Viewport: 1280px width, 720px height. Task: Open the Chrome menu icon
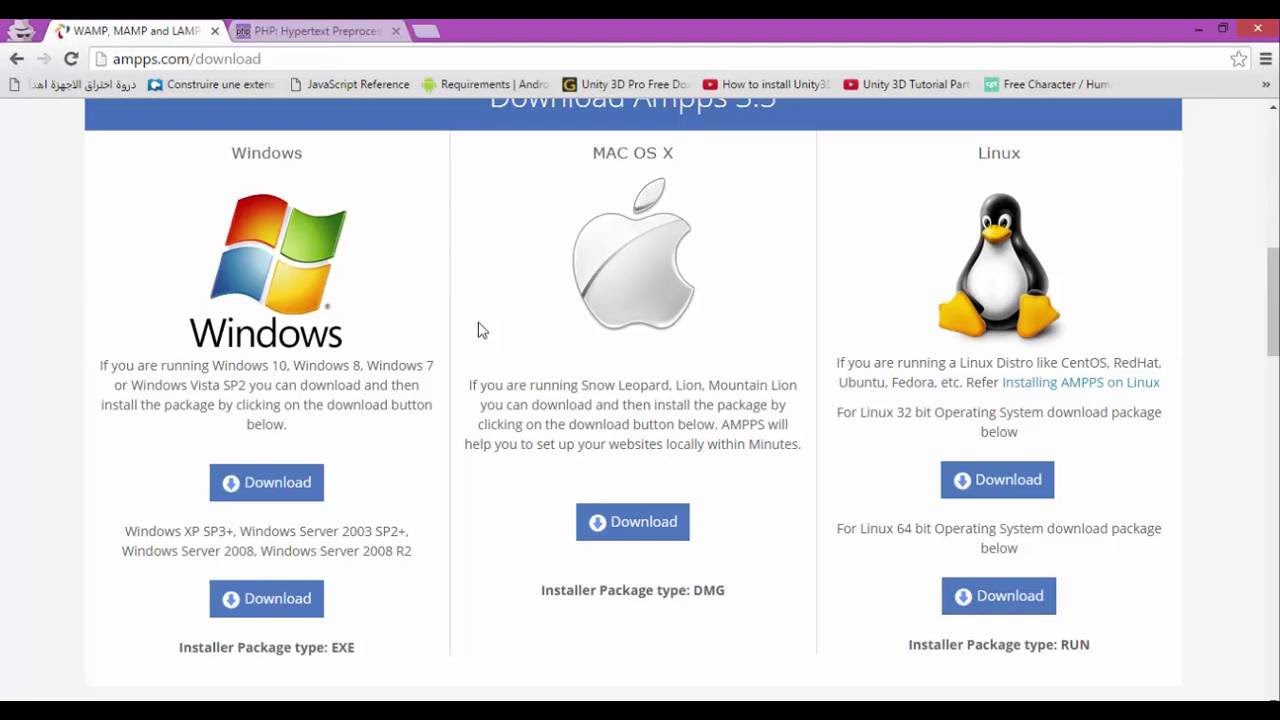click(1266, 59)
